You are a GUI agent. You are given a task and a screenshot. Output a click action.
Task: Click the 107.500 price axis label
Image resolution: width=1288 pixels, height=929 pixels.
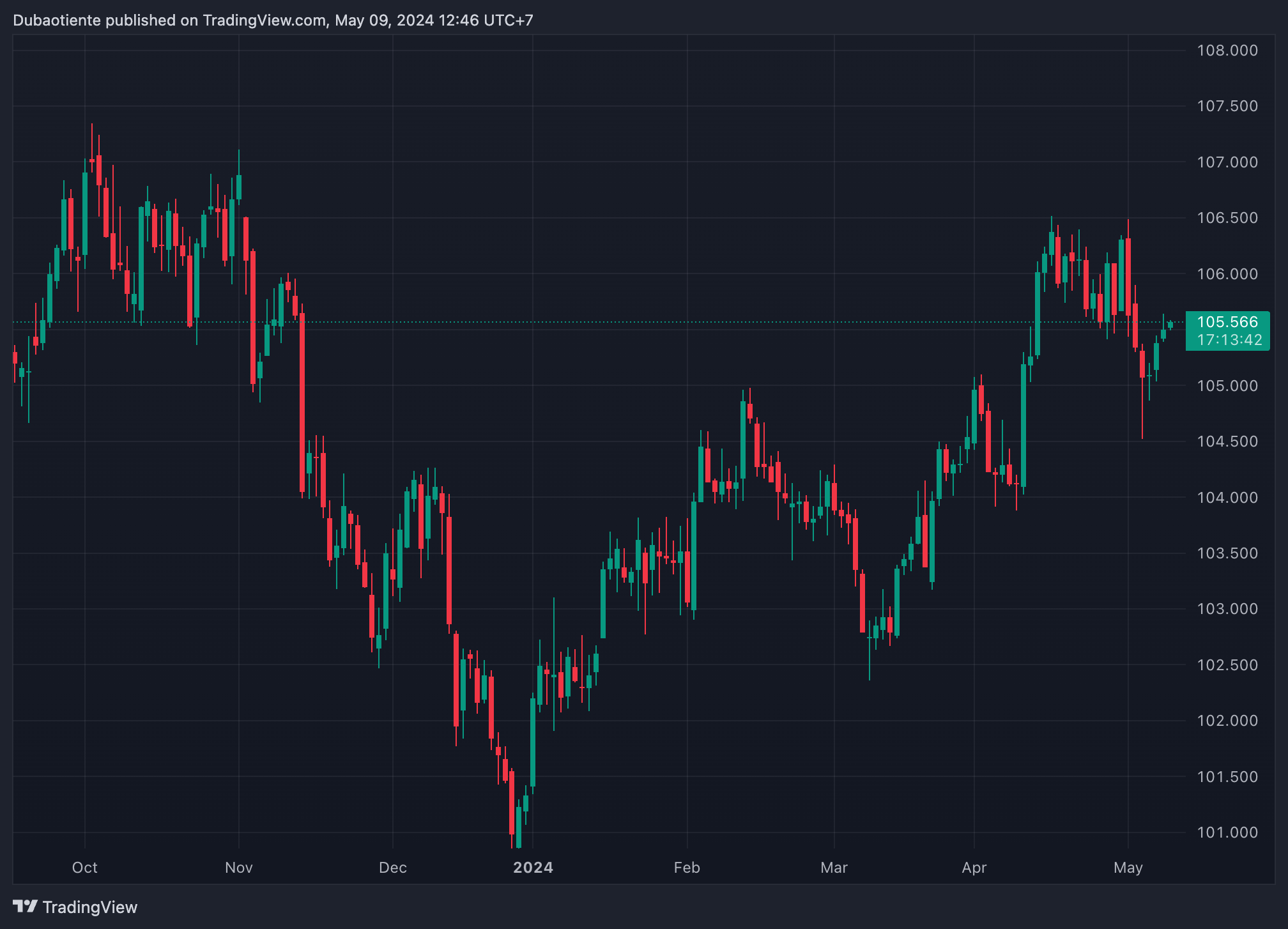[1227, 106]
